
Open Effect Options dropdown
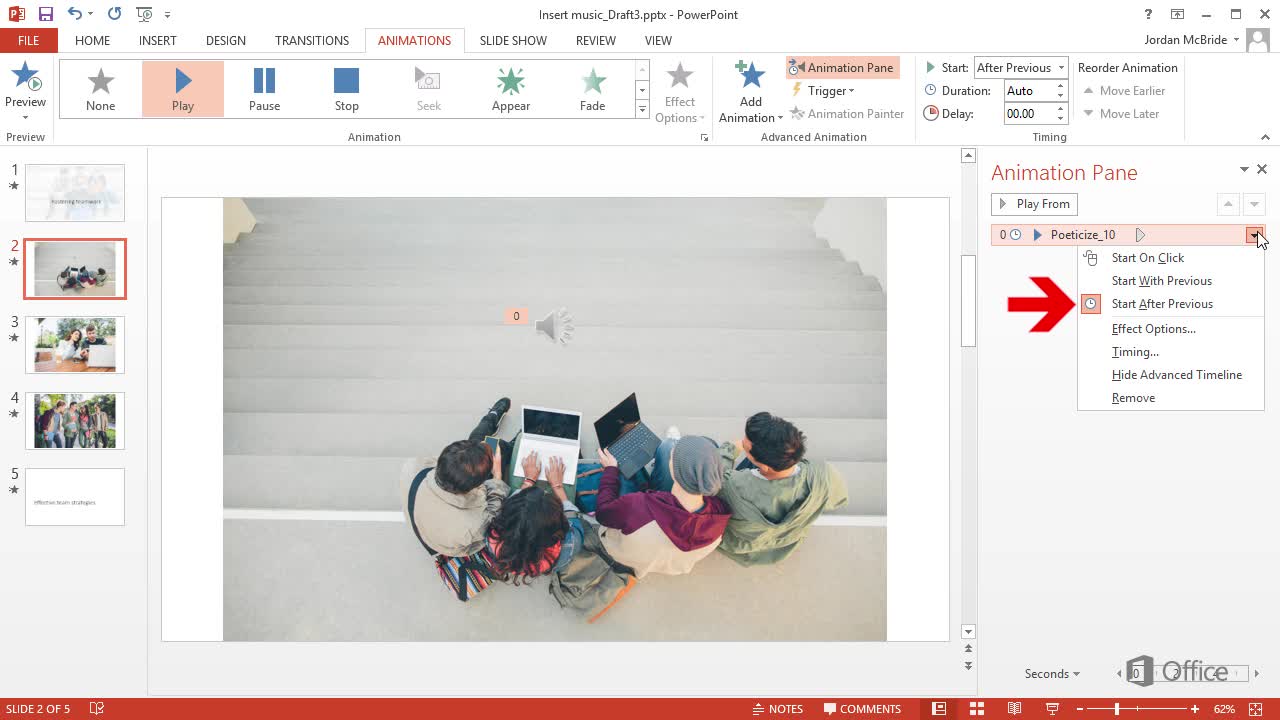(680, 93)
